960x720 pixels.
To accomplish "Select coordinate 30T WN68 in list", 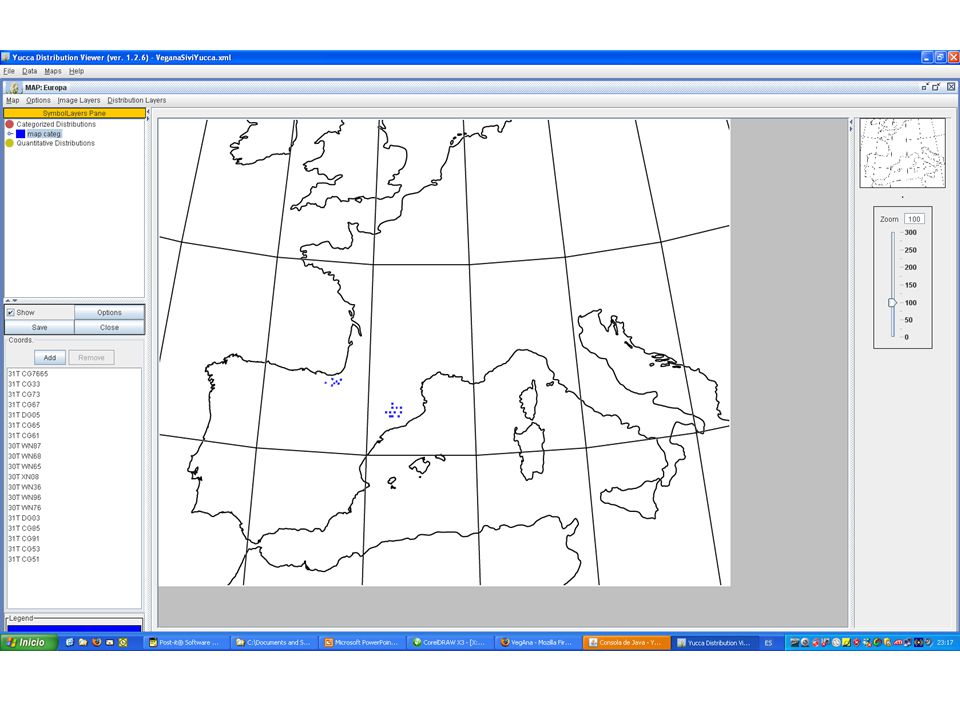I will tap(24, 456).
